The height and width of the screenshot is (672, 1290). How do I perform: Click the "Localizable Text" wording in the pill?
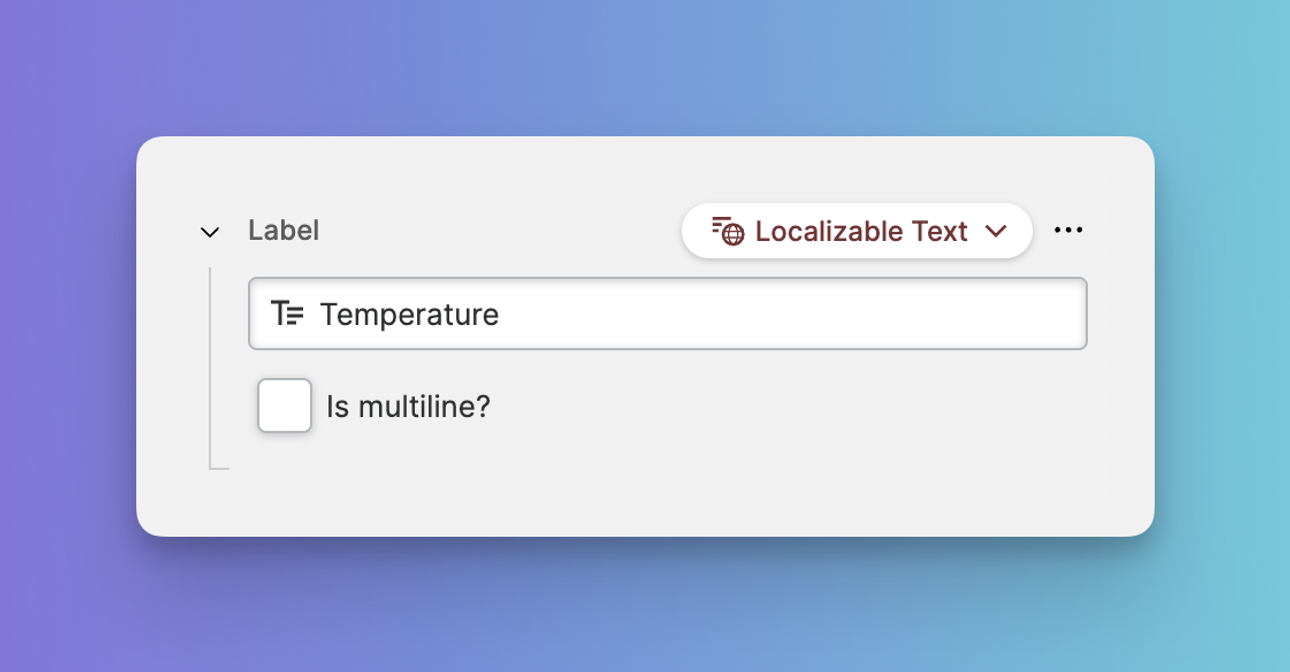point(861,231)
